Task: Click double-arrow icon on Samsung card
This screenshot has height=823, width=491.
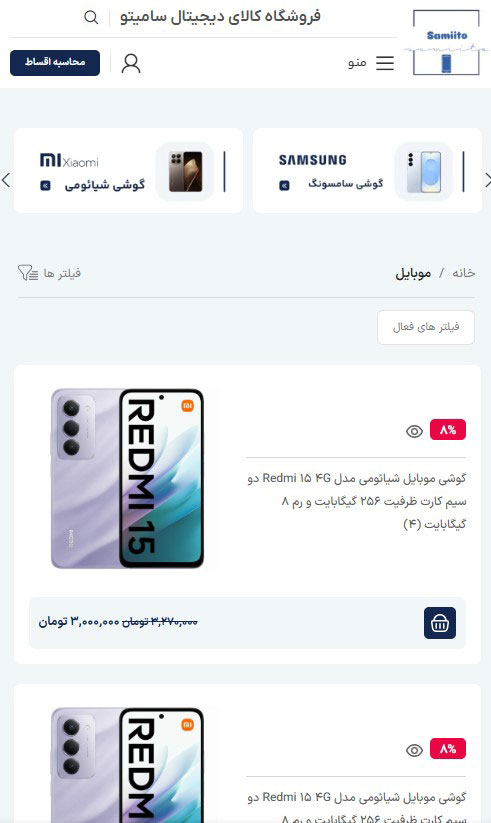Action: pyautogui.click(x=284, y=185)
